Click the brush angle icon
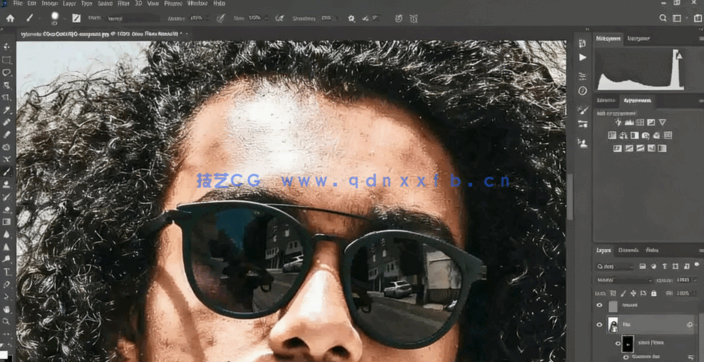 [x=366, y=18]
